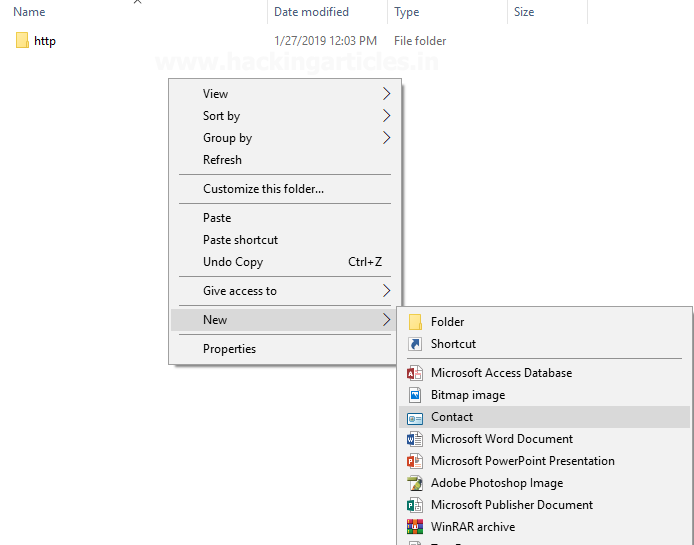The image size is (694, 545).
Task: Click the http folder icon
Action: 22,41
